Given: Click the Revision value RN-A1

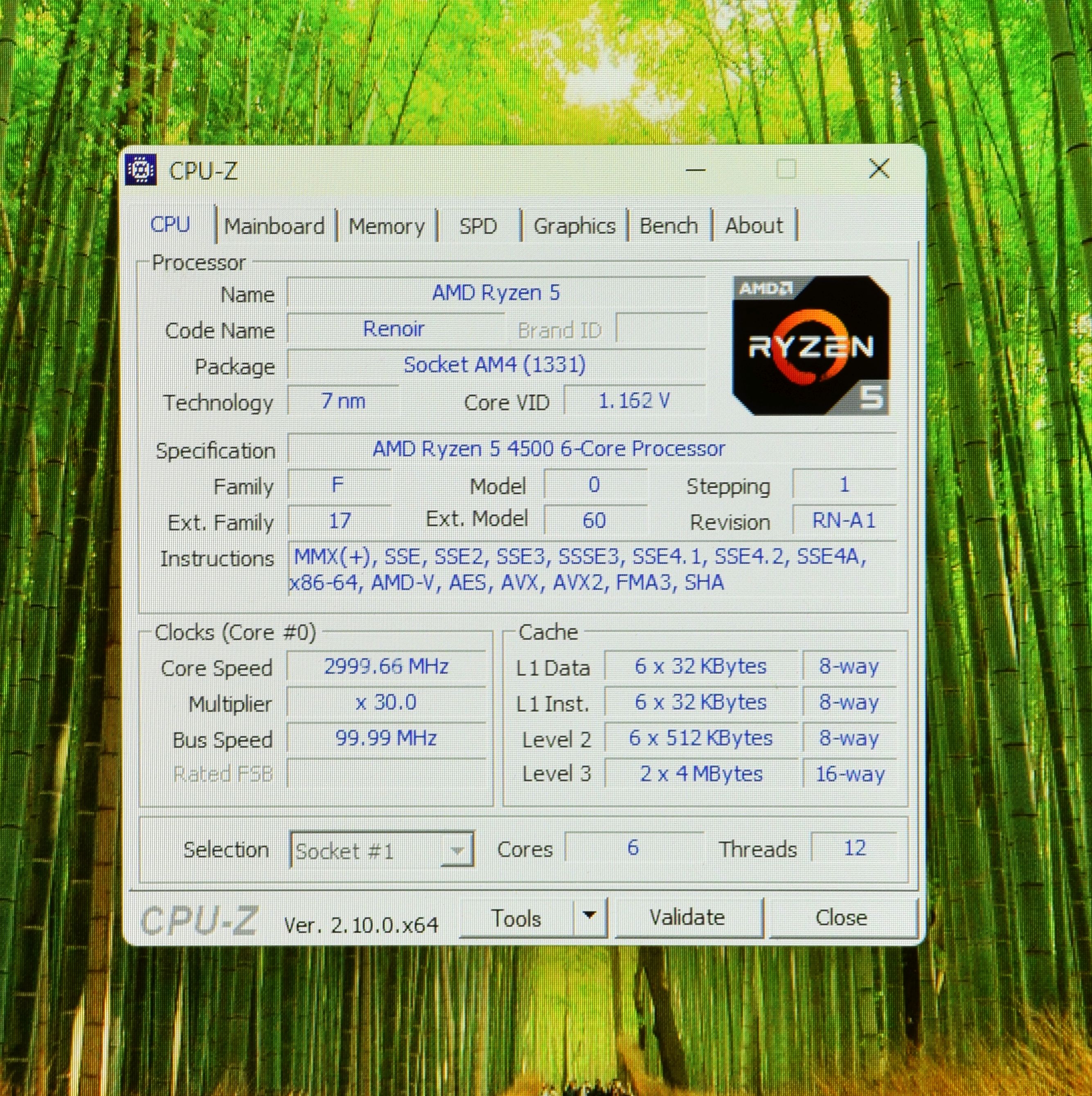Looking at the screenshot, I should pos(844,521).
